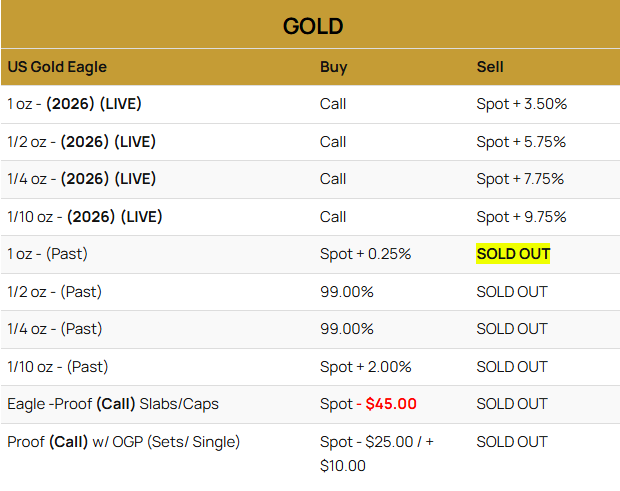Click the 1/10 oz (Past) row label
This screenshot has width=620, height=491.
coord(58,367)
